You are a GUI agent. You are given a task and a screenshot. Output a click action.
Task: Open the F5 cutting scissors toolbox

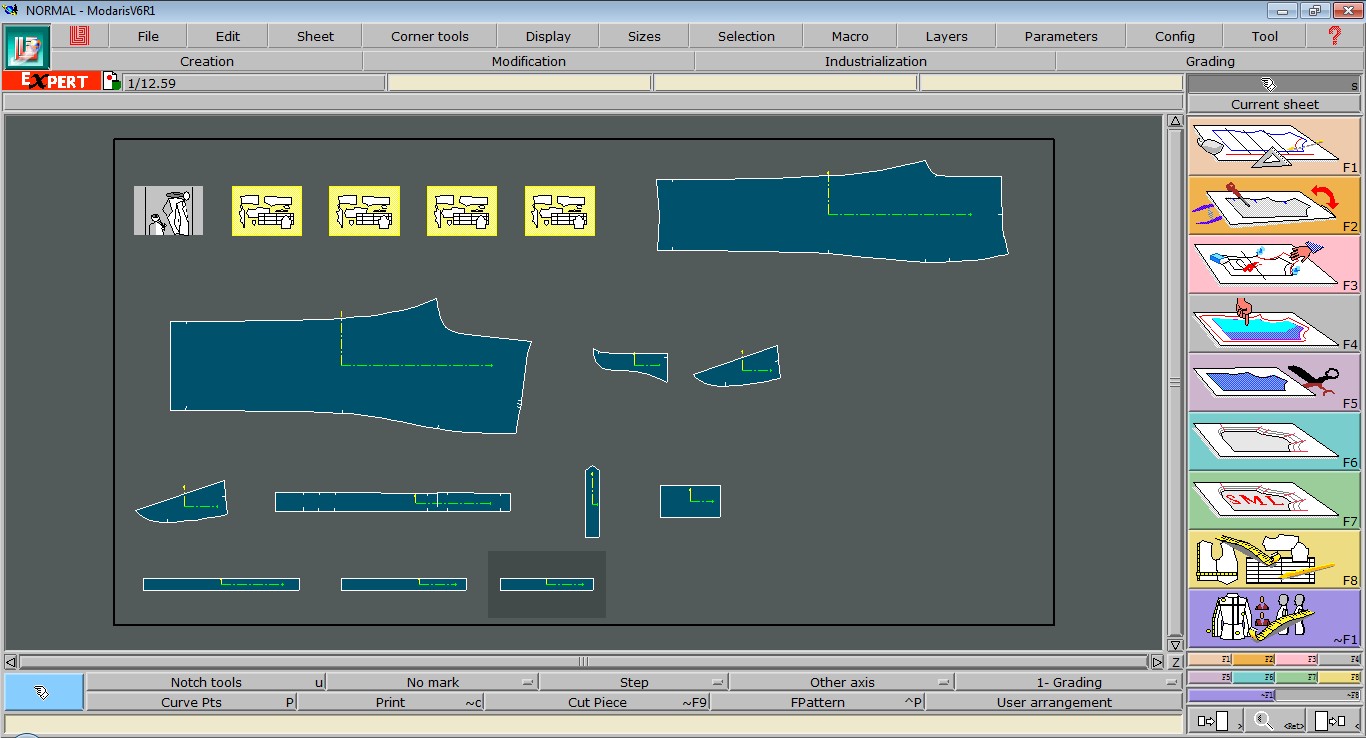[1274, 382]
